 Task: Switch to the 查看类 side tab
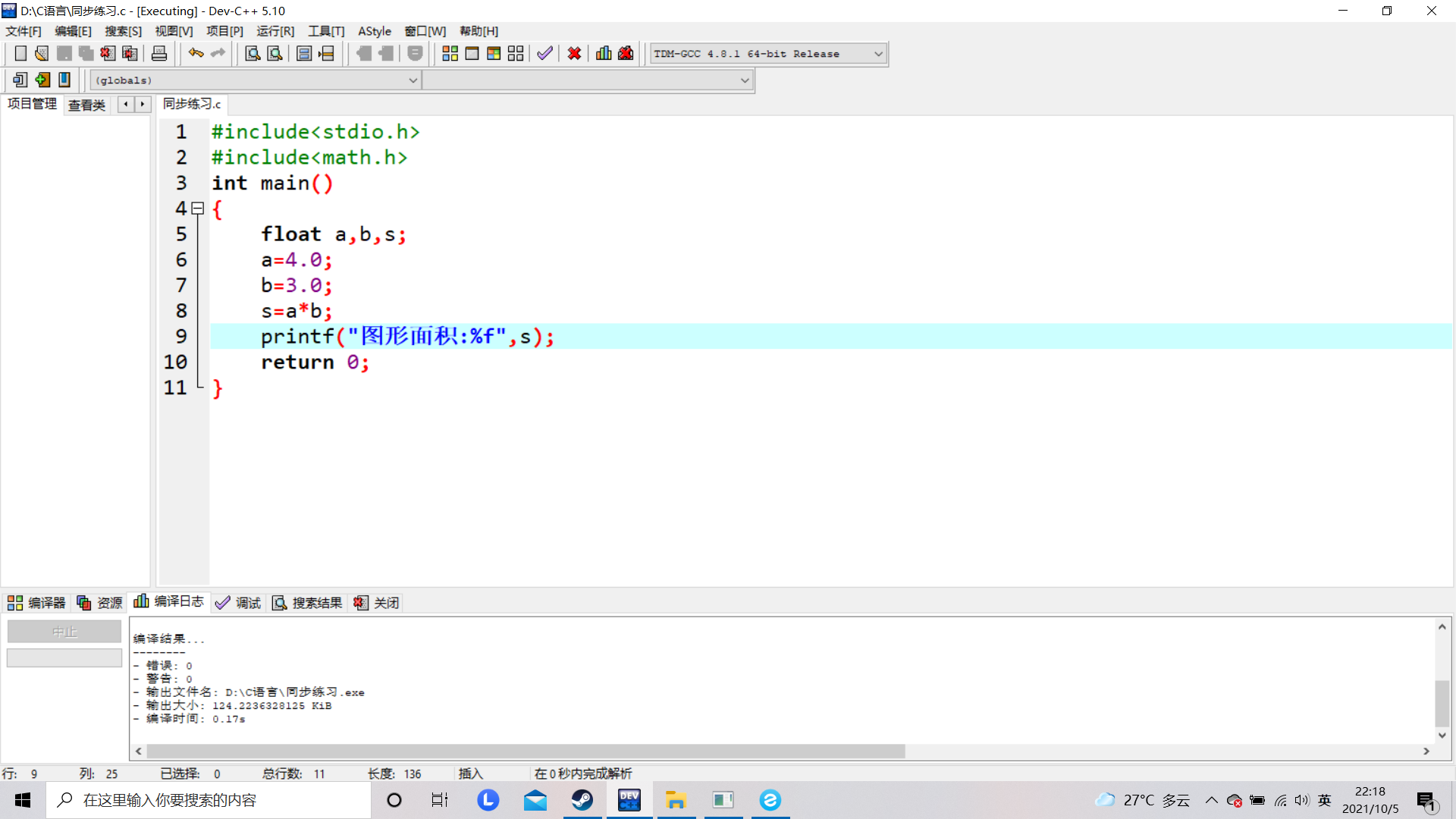(x=86, y=105)
